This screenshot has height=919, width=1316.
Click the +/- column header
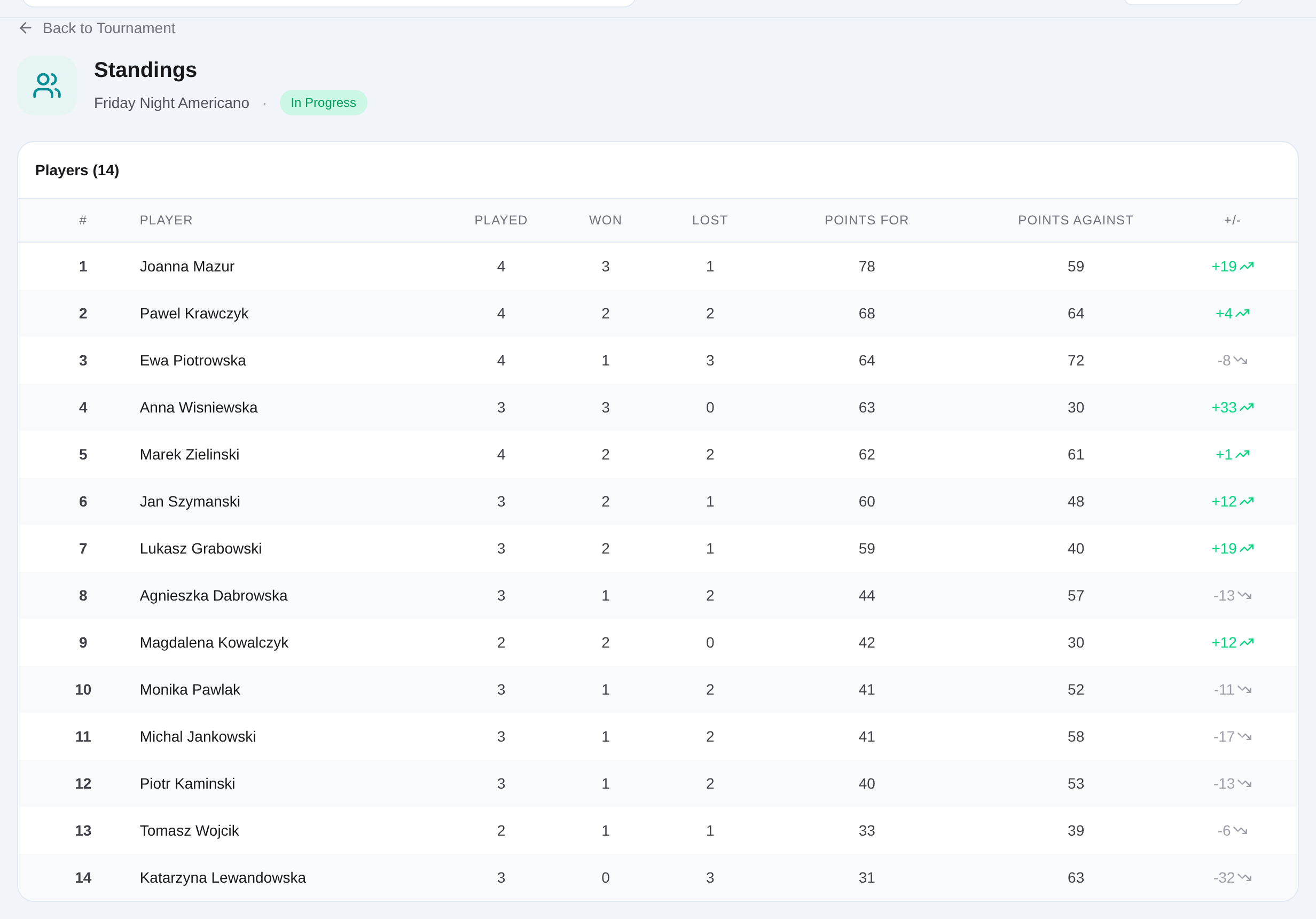tap(1232, 220)
